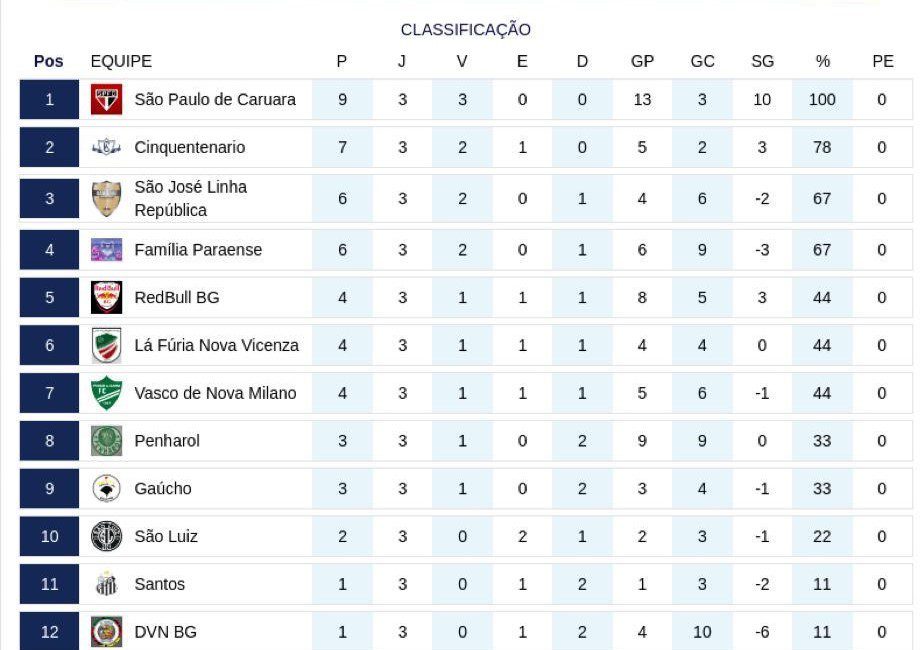Image resolution: width=922 pixels, height=650 pixels.
Task: Click the Lá Fúria Nova Vicenza crest
Action: [106, 345]
